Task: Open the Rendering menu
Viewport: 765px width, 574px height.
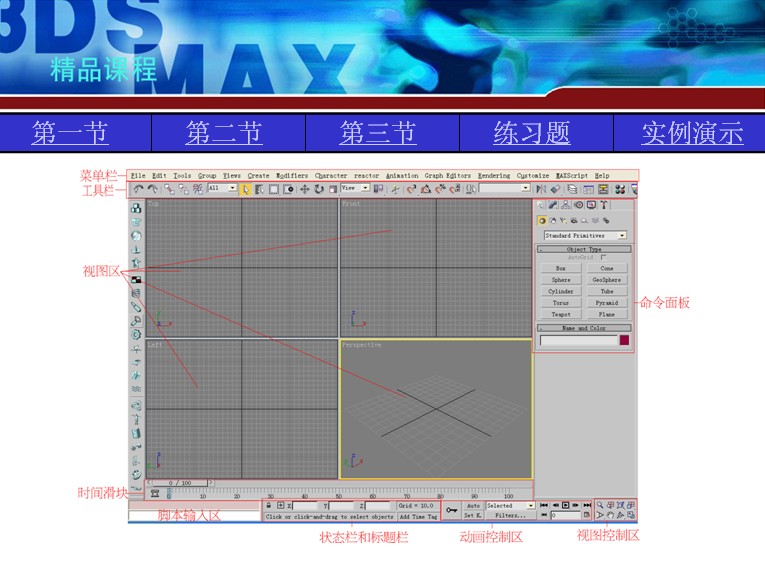Action: tap(494, 176)
